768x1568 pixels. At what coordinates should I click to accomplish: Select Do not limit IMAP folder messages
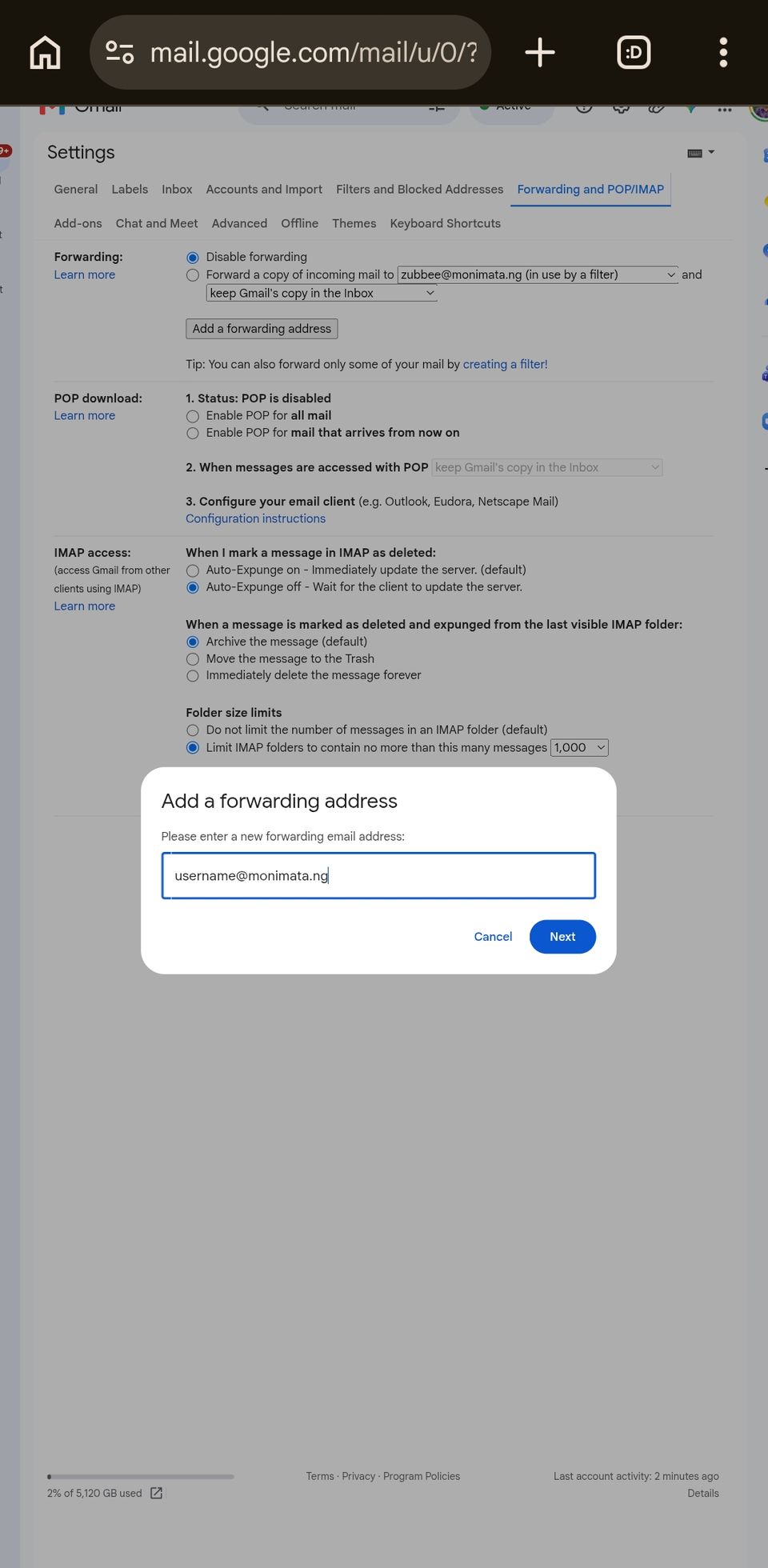point(193,730)
